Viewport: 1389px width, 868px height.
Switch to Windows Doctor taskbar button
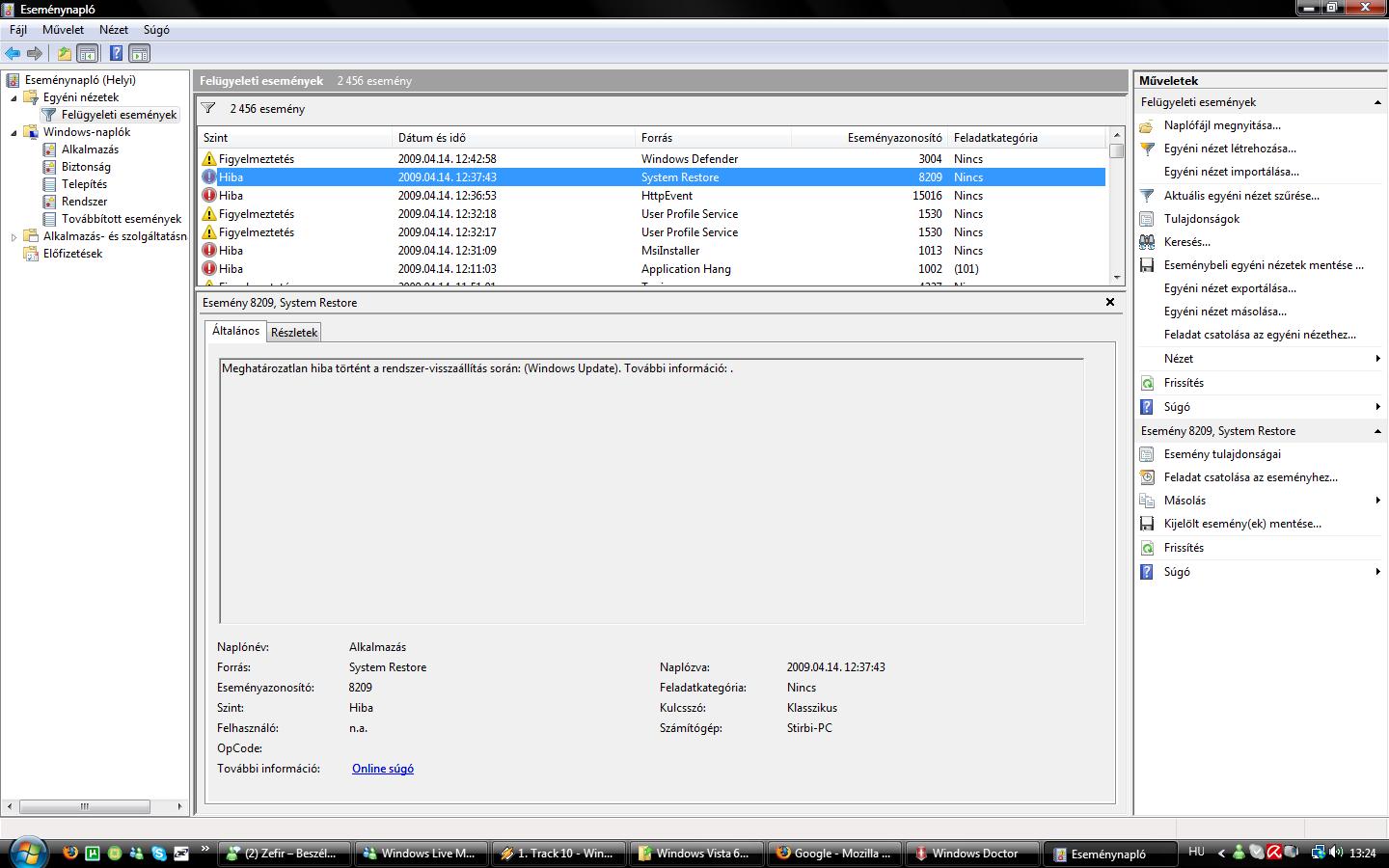(974, 854)
